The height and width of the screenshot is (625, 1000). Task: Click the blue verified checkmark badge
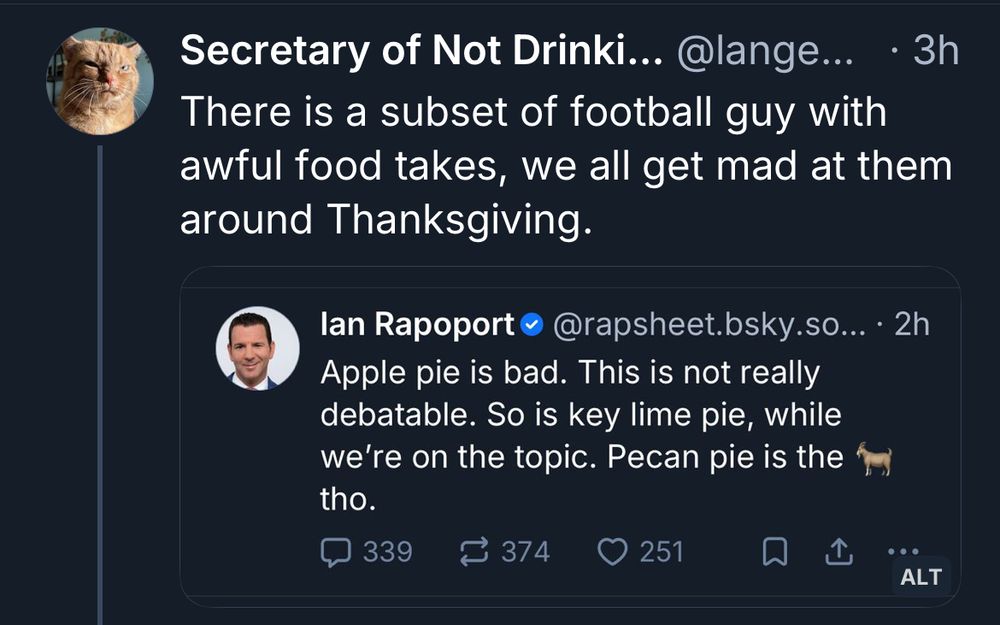tap(533, 324)
